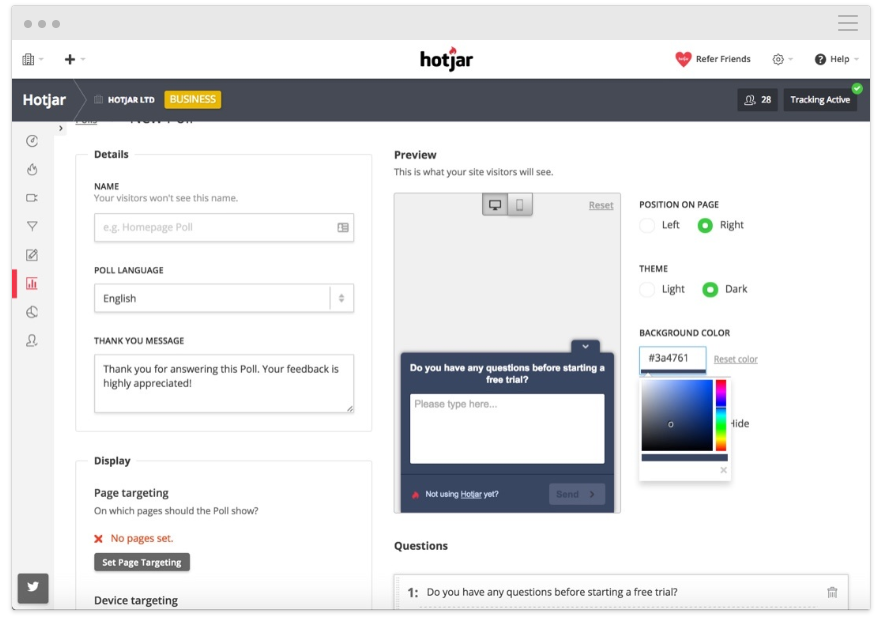Click the Tracking Active button
The image size is (880, 620).
tap(820, 100)
